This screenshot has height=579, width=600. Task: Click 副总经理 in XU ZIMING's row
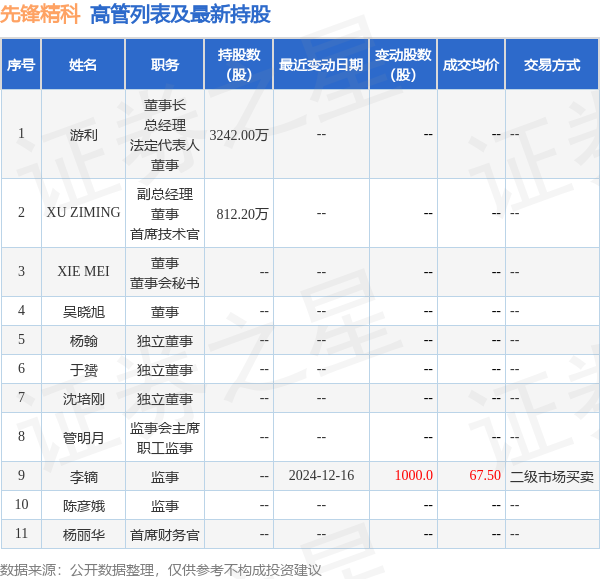click(x=165, y=194)
